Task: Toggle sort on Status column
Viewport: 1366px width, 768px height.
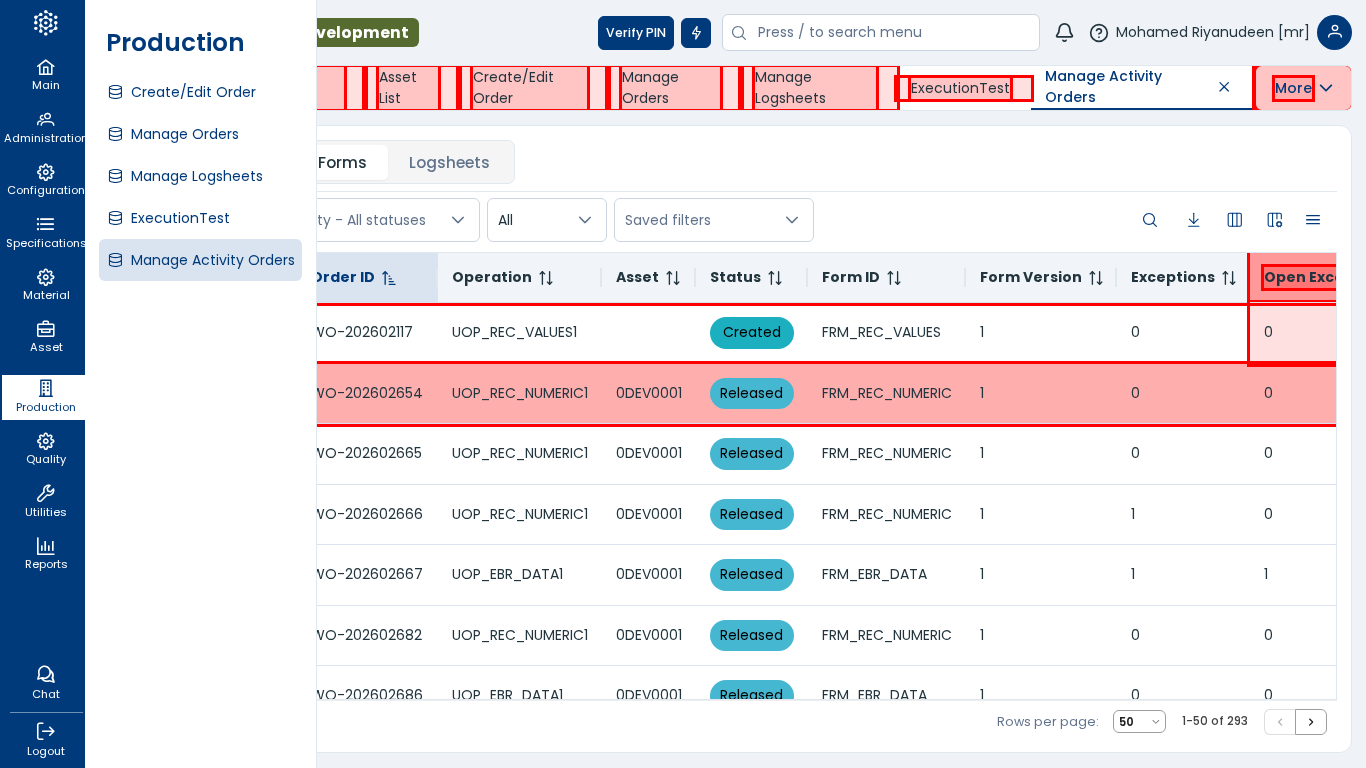Action: pyautogui.click(x=775, y=278)
